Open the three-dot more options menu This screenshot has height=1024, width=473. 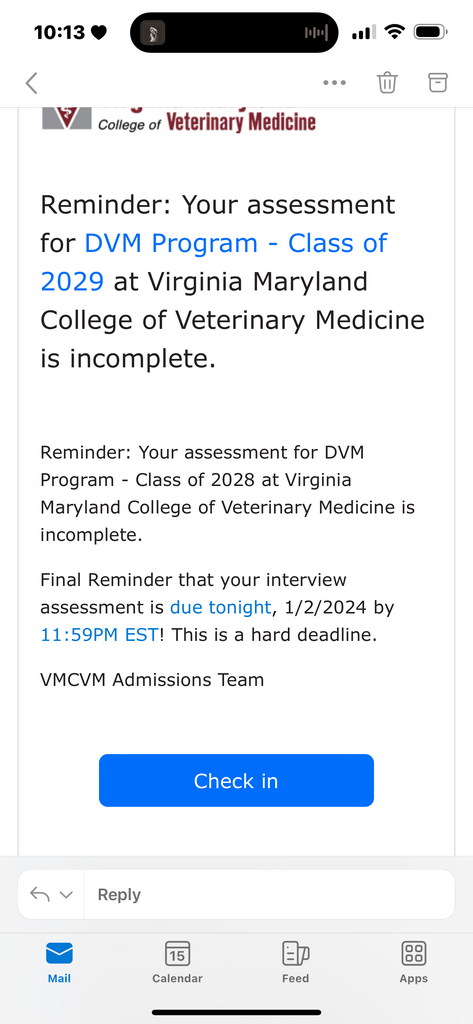[334, 83]
